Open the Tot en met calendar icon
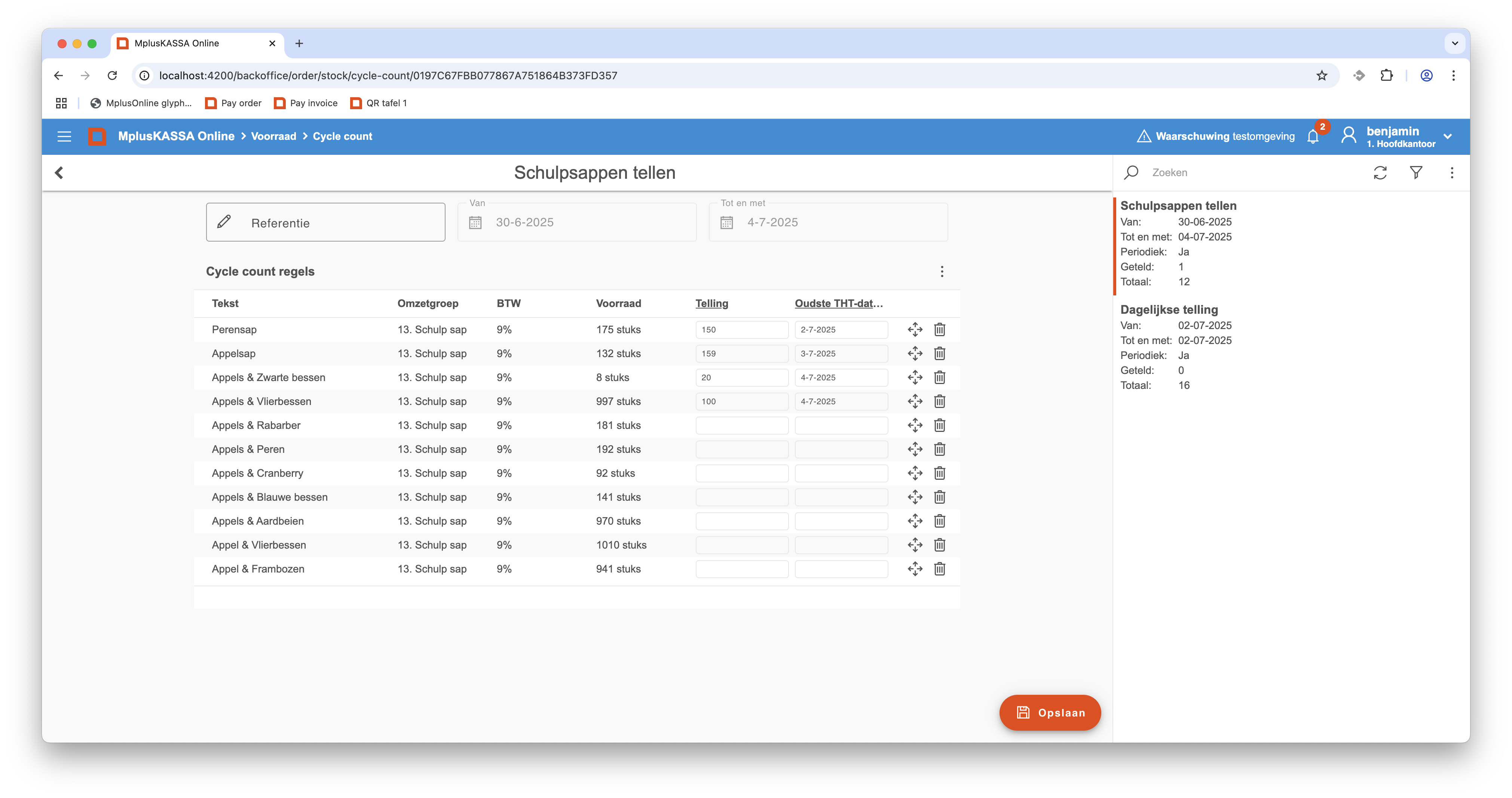 click(x=726, y=222)
